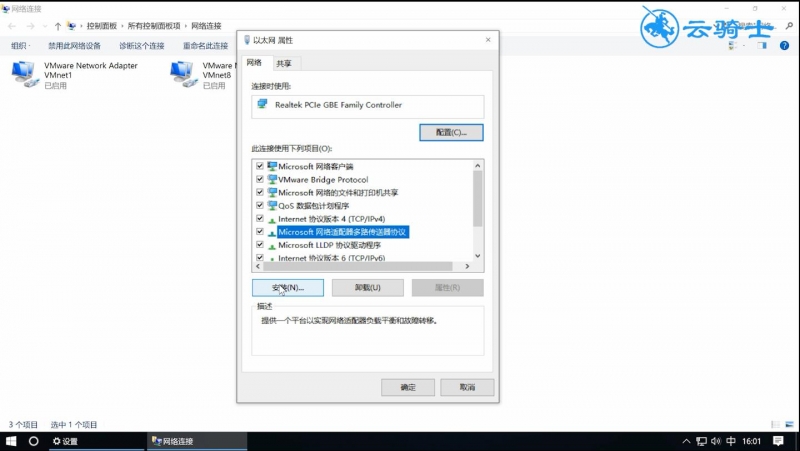The image size is (800, 451).
Task: Go forward with the Explorer forward arrow
Action: 30,26
